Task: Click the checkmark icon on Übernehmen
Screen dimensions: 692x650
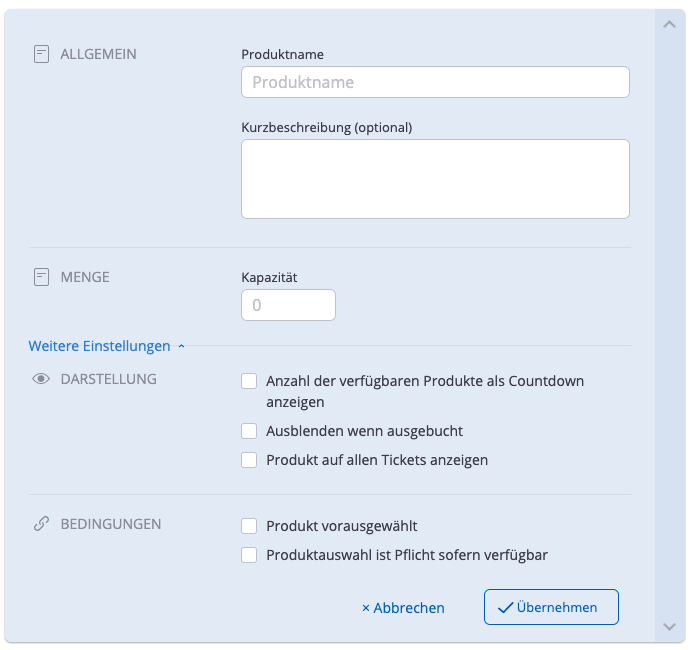Action: pyautogui.click(x=505, y=607)
